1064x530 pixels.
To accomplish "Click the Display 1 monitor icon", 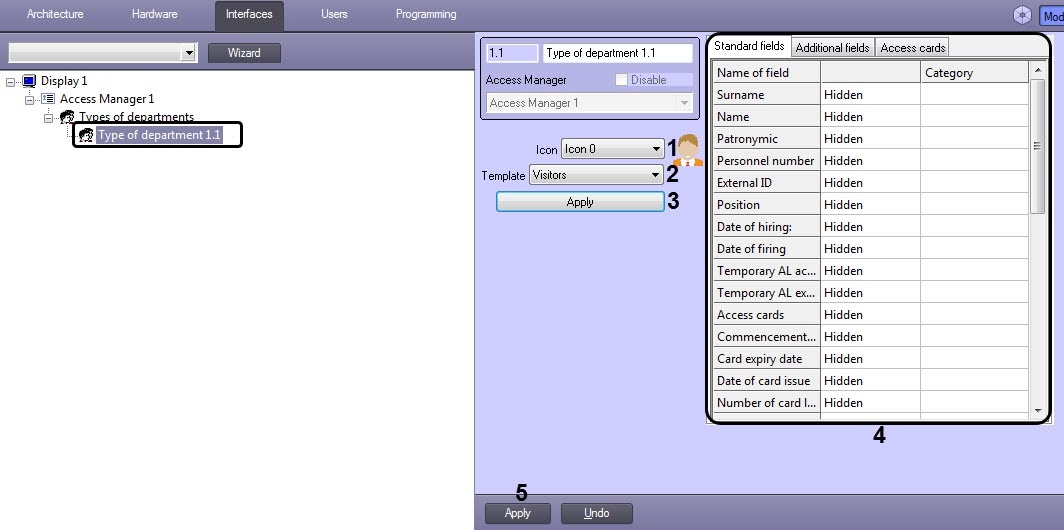I will pyautogui.click(x=29, y=81).
